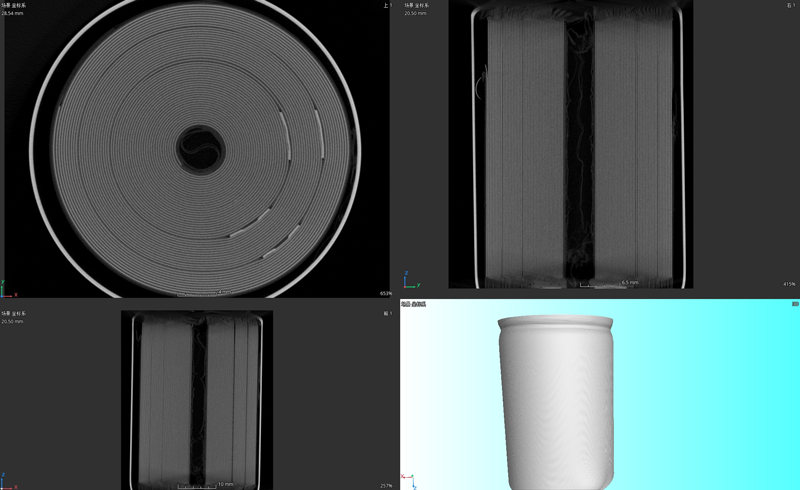
Task: Select the 3D rendered battery can model
Action: (557, 400)
